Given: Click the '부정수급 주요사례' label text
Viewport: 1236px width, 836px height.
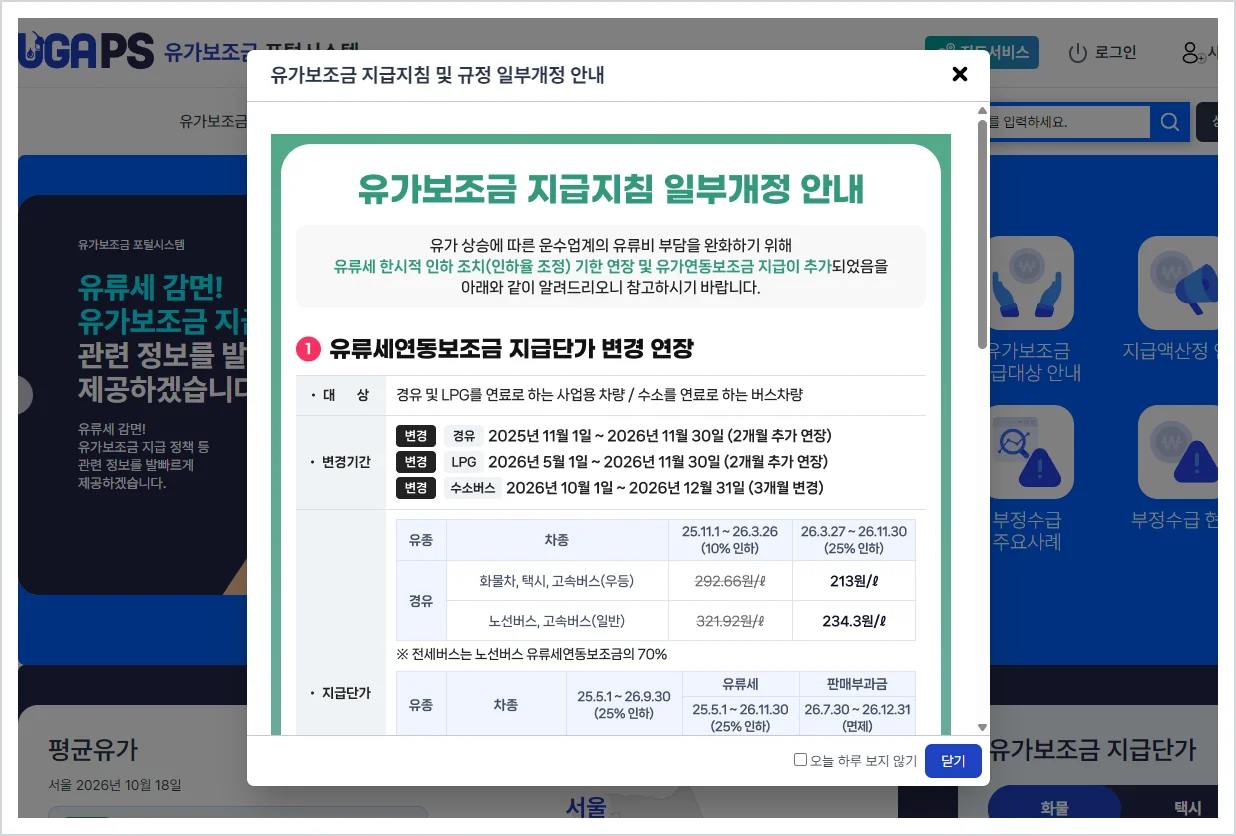Looking at the screenshot, I should coord(1027,531).
